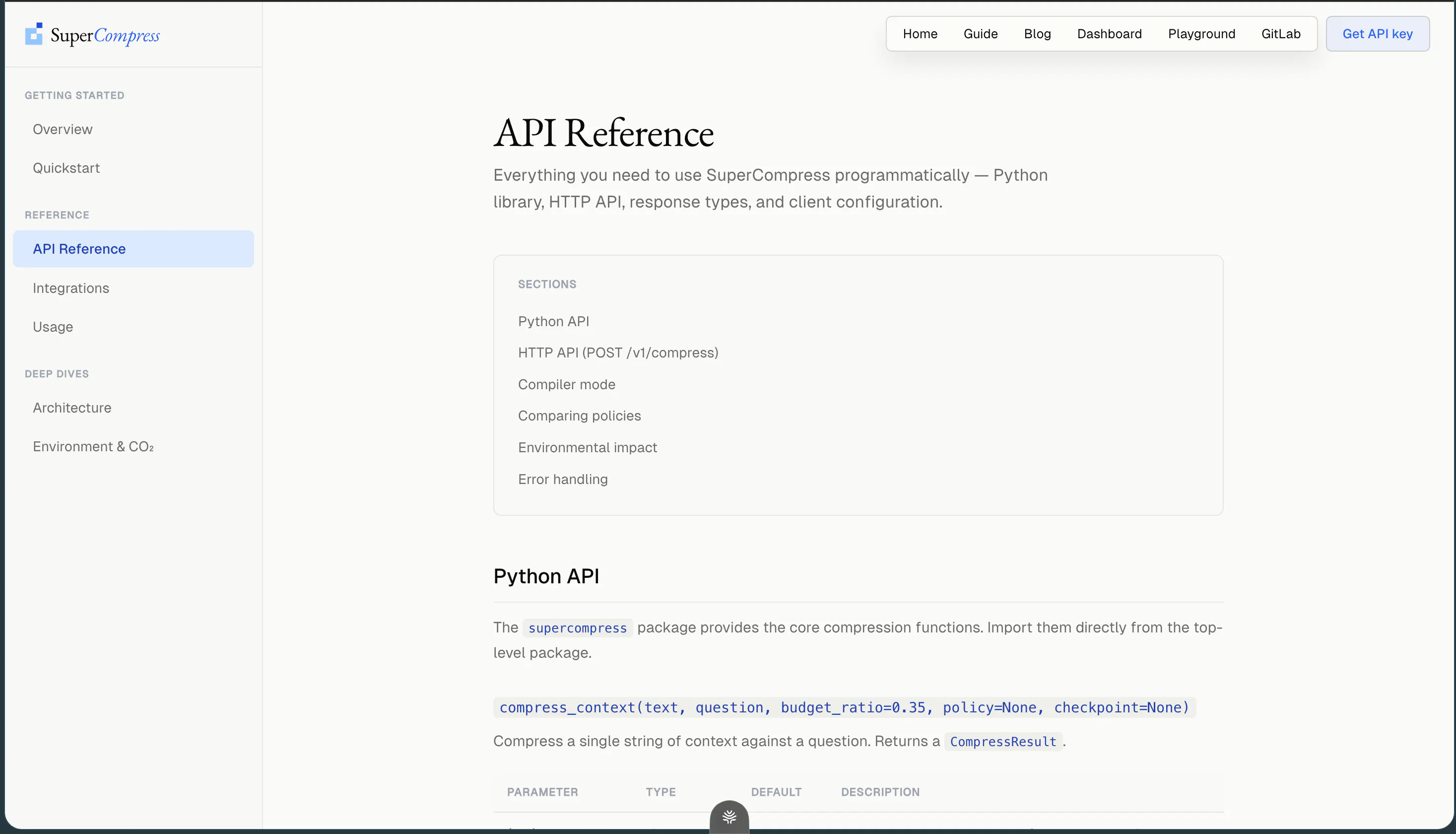Click the PARAMETER column header
The height and width of the screenshot is (834, 1456).
tap(542, 792)
